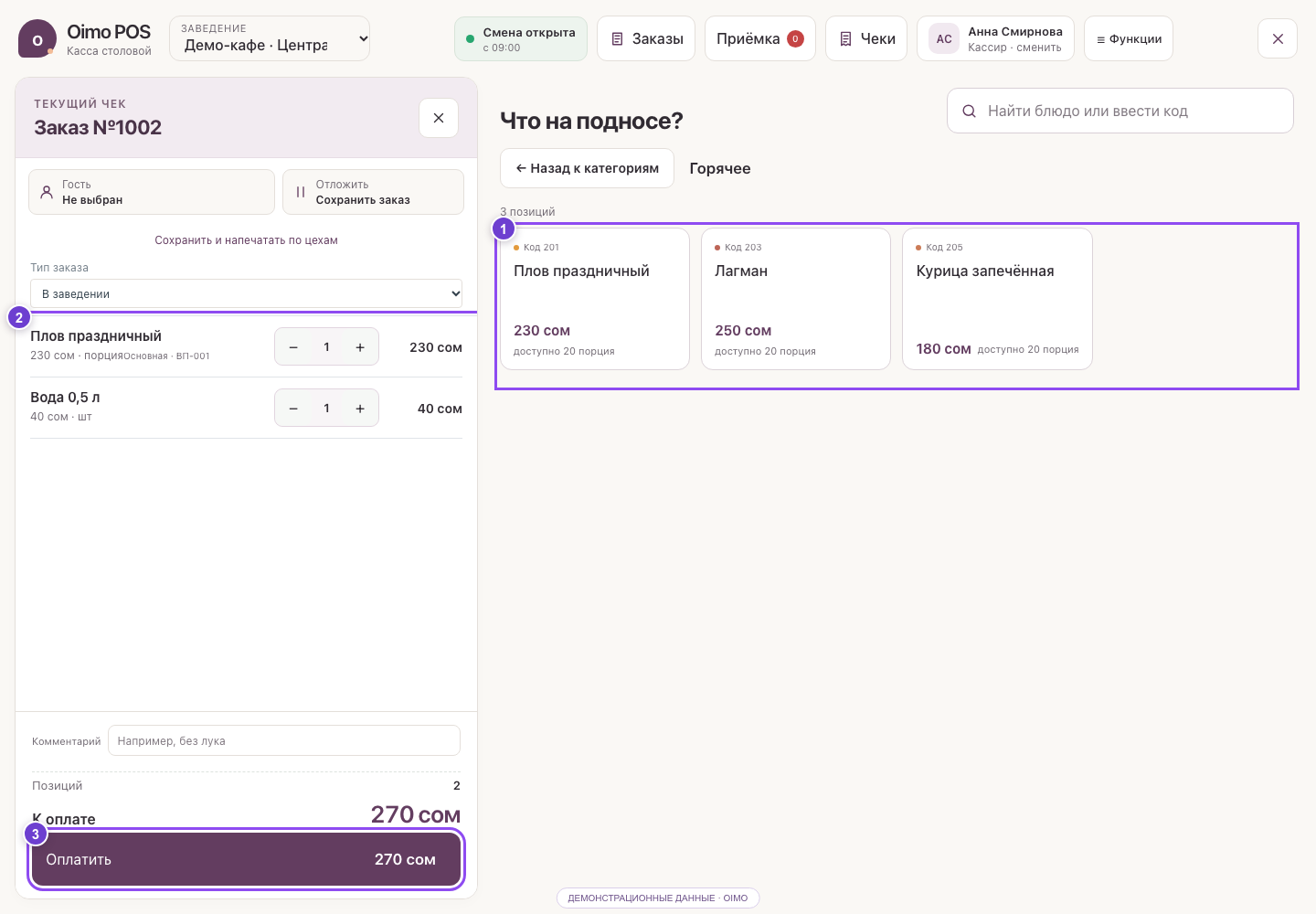Click Вода 0,5 л line in the check
This screenshot has width=1316, height=914.
[x=247, y=408]
